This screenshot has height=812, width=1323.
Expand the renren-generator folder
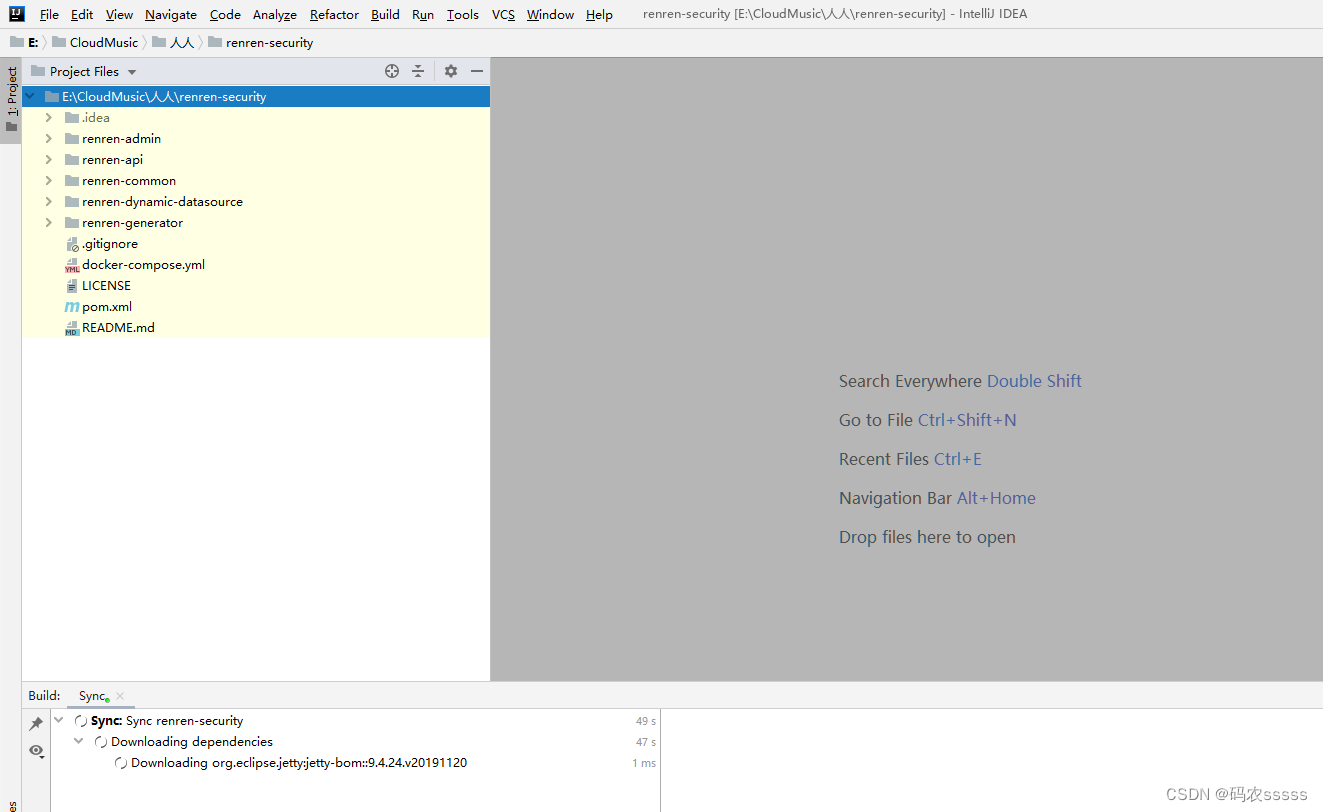tap(49, 223)
